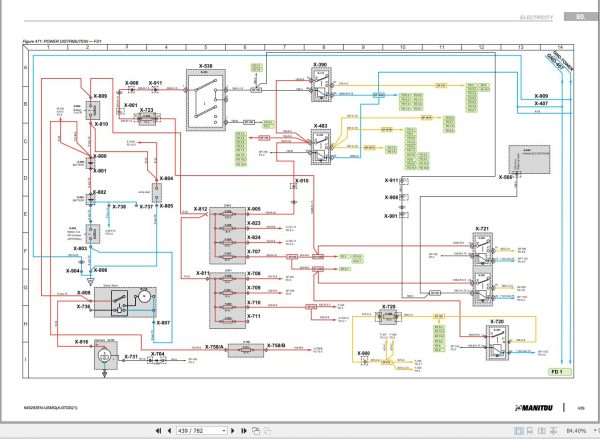This screenshot has height=439, width=600.
Task: Select scrolling page view mode
Action: [x=530, y=431]
